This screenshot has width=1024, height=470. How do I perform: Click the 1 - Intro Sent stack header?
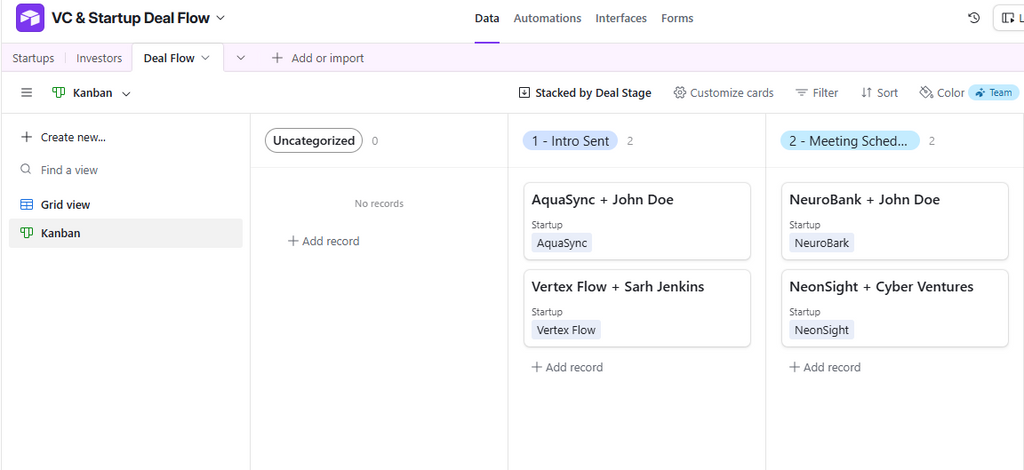coord(570,140)
